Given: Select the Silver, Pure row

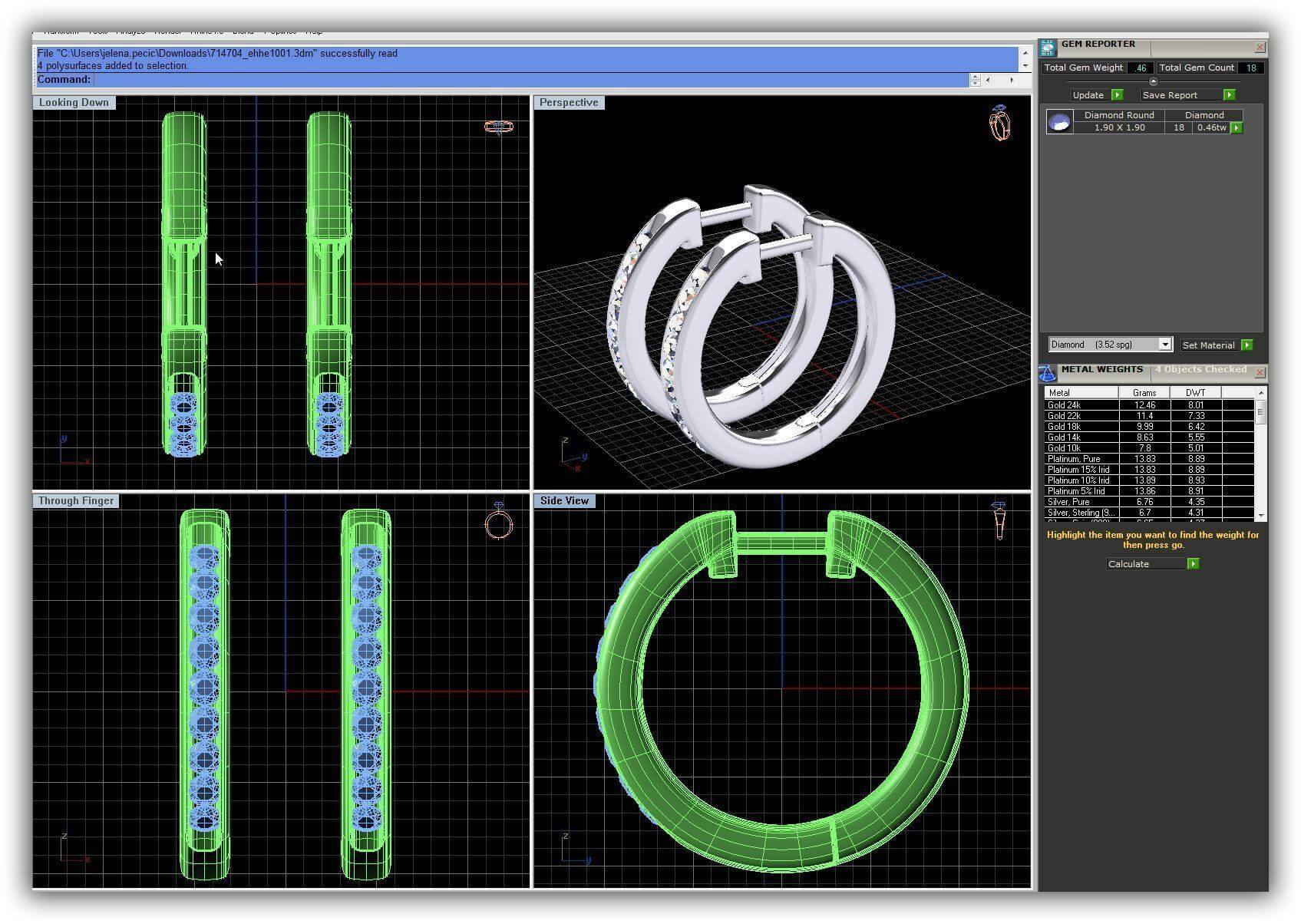Looking at the screenshot, I should (x=1149, y=502).
